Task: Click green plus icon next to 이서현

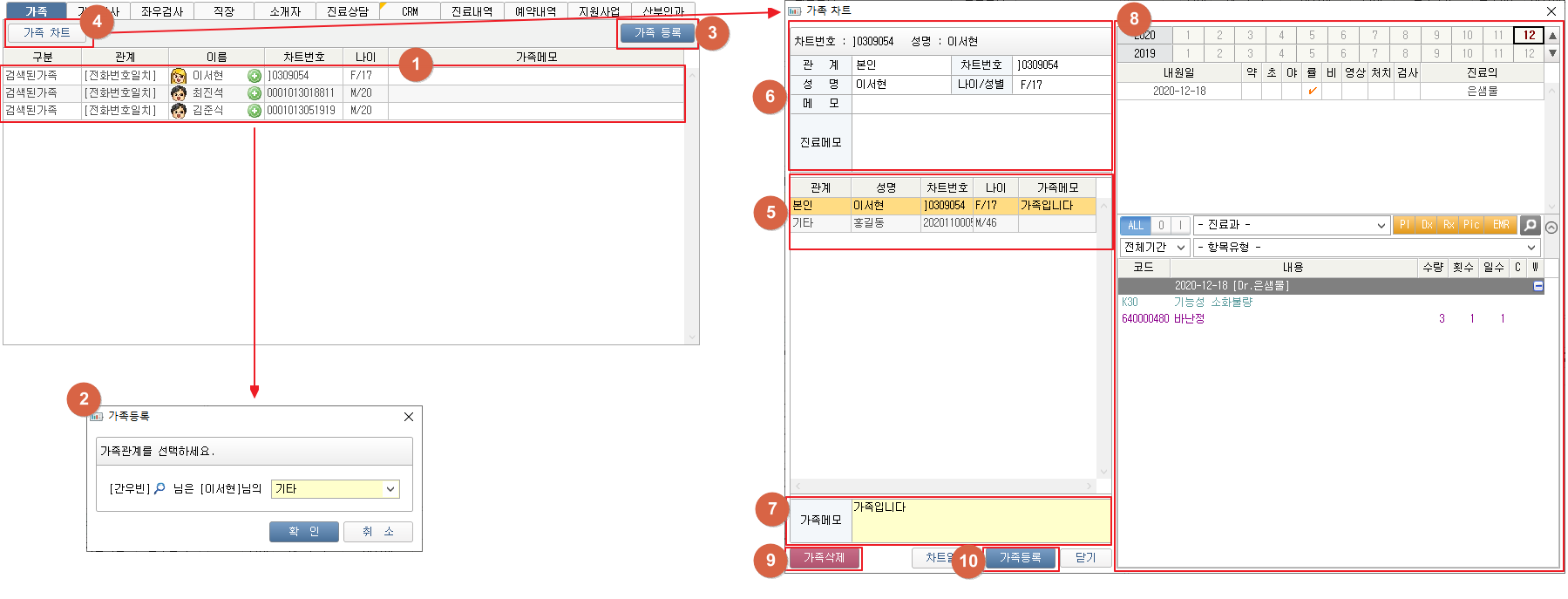Action: (255, 76)
